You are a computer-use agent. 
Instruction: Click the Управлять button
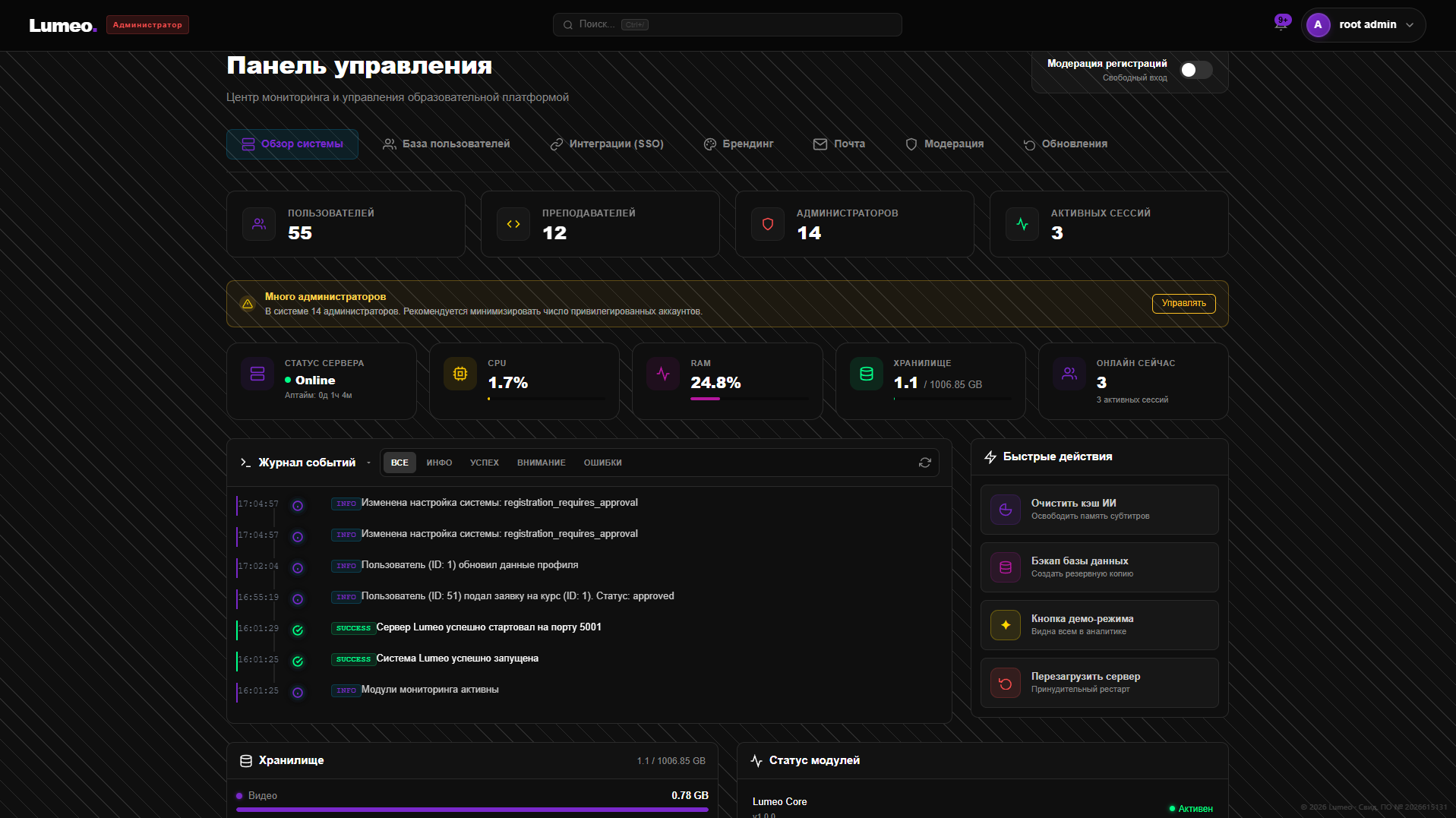coord(1183,304)
